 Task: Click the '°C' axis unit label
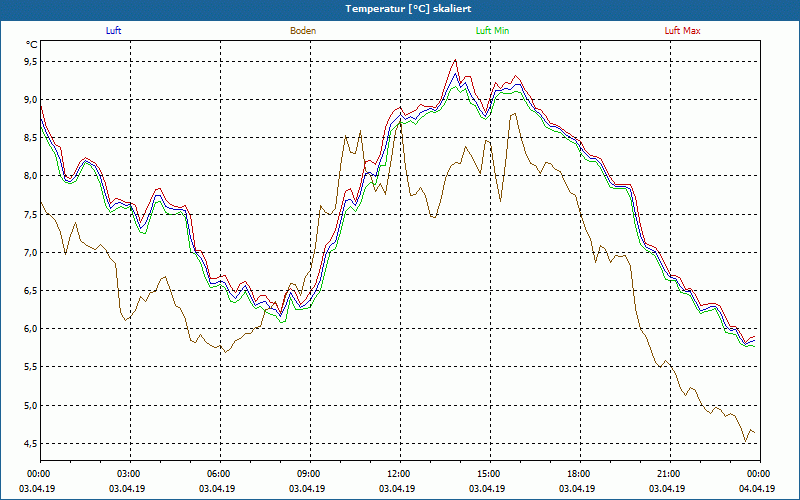[32, 45]
